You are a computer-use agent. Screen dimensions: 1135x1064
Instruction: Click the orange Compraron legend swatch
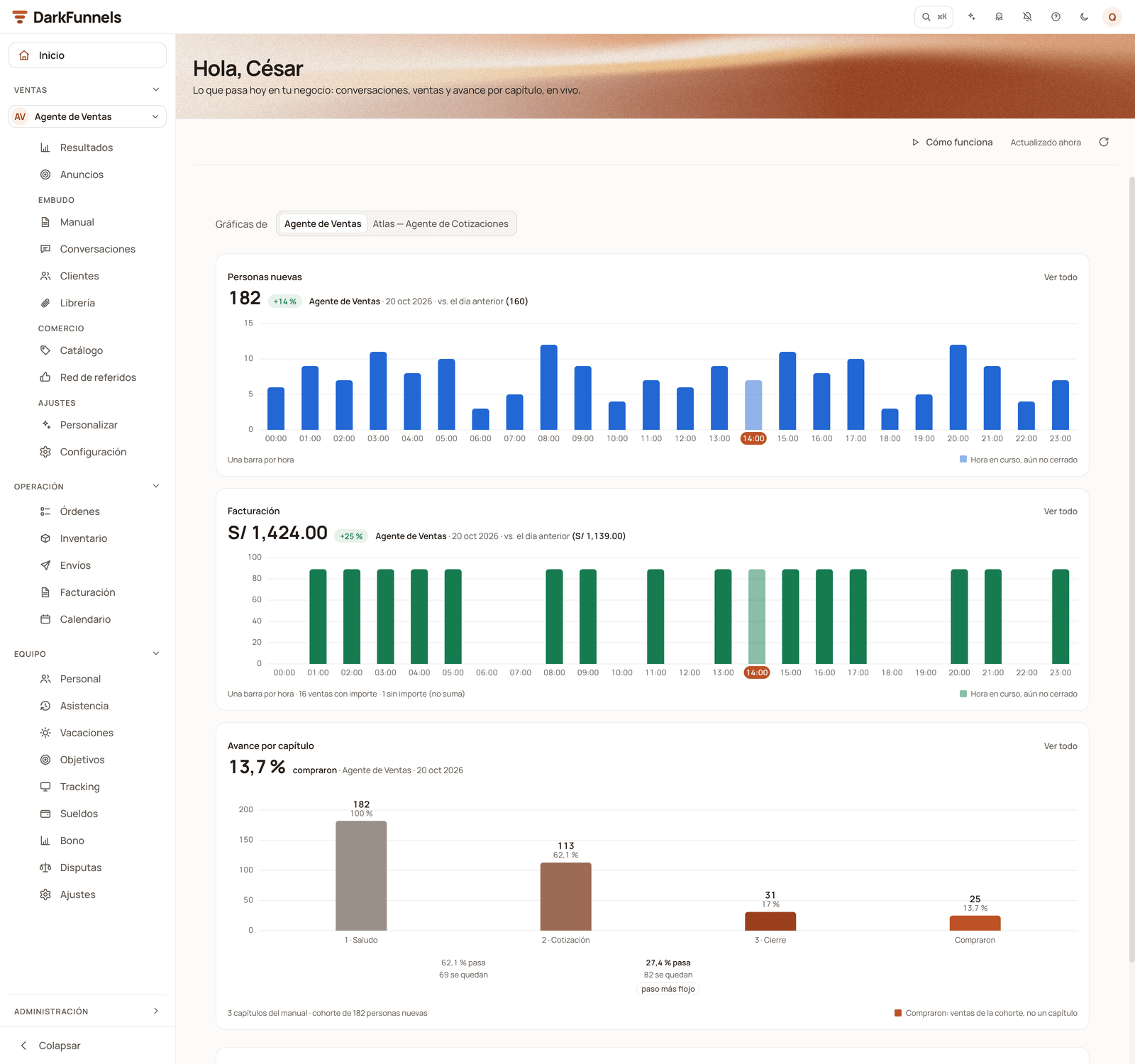click(898, 1013)
